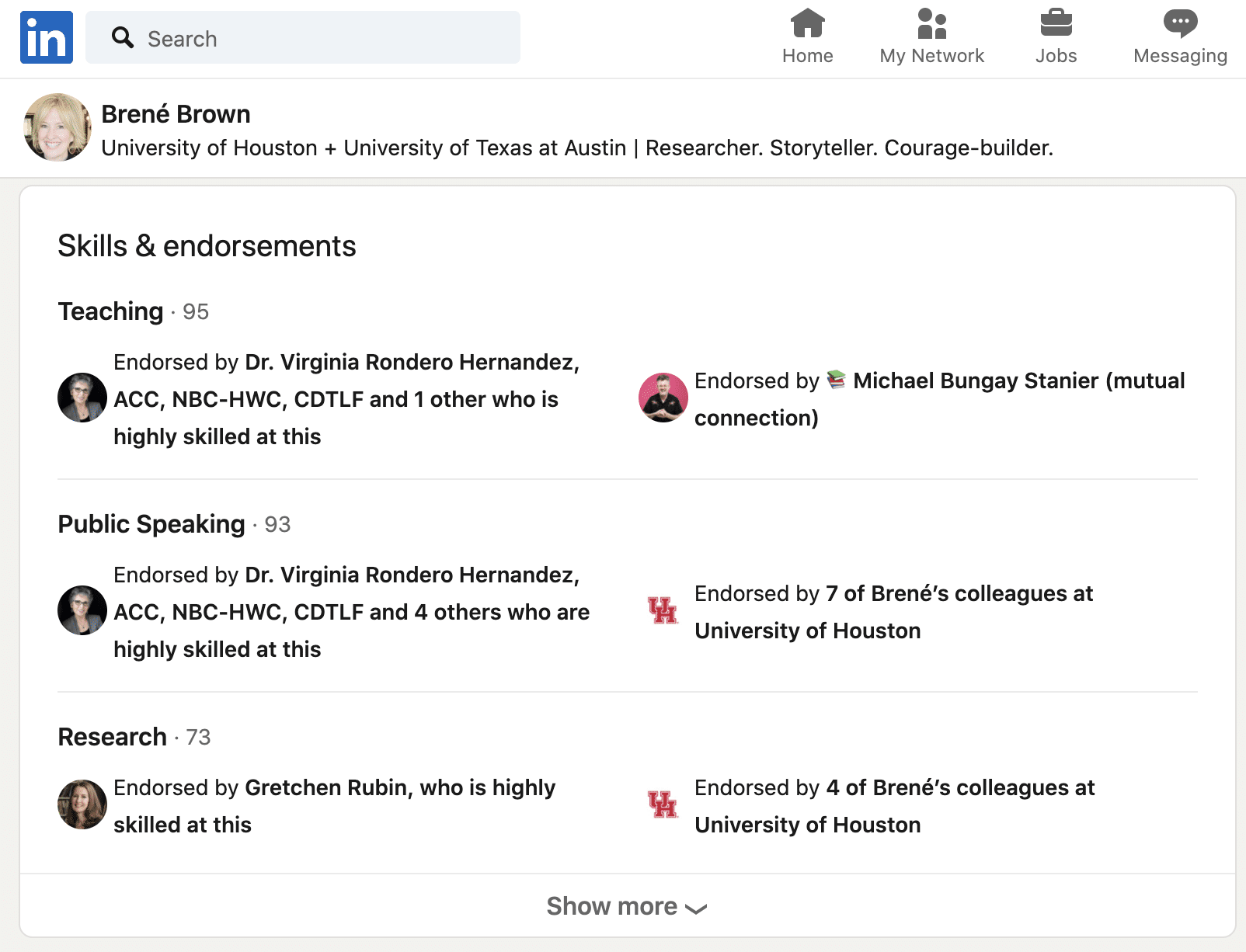Click University of Houston logo under Public Speaking
This screenshot has height=952, width=1246.
[663, 610]
